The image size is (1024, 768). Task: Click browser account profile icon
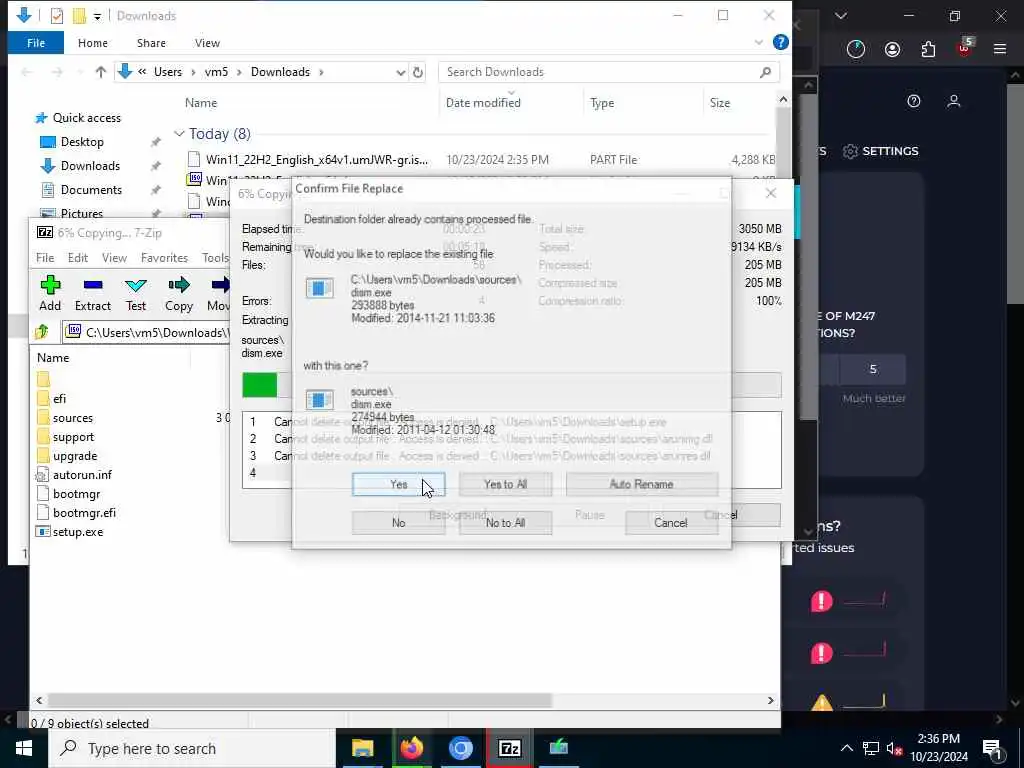point(892,50)
